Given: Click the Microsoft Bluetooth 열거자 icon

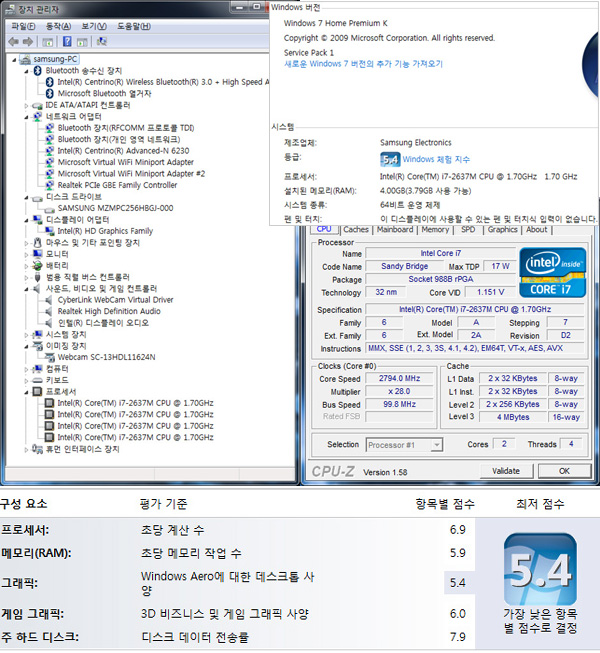Looking at the screenshot, I should (x=50, y=93).
